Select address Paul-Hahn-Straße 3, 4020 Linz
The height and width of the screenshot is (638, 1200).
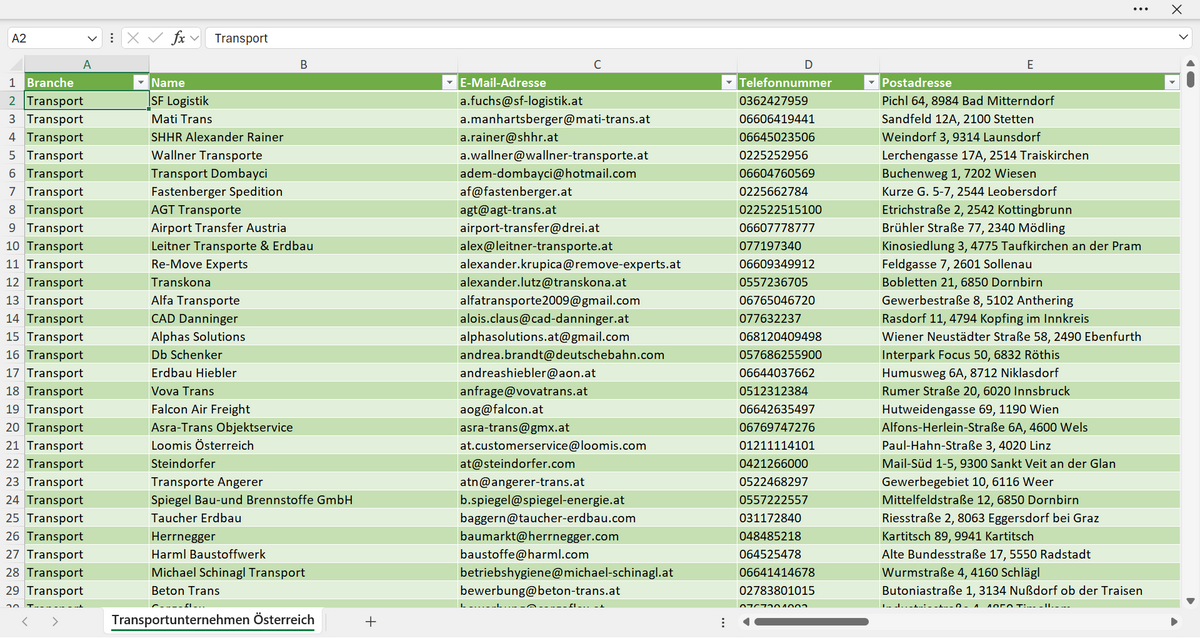point(1030,445)
